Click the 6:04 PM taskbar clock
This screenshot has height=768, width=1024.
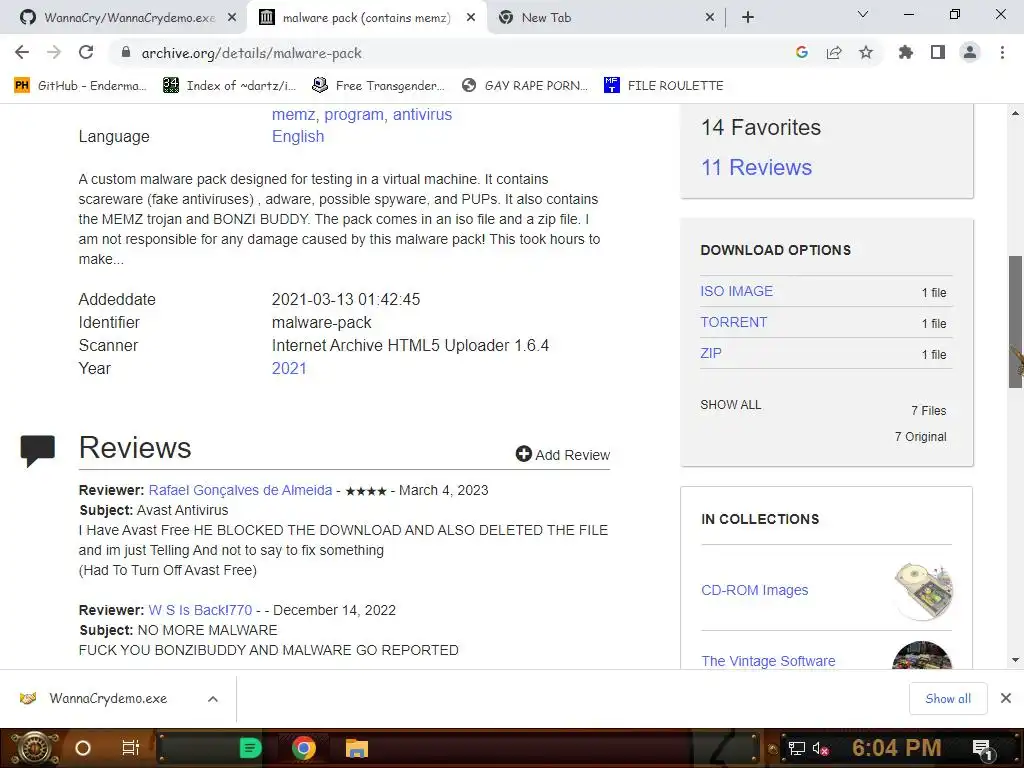point(896,748)
